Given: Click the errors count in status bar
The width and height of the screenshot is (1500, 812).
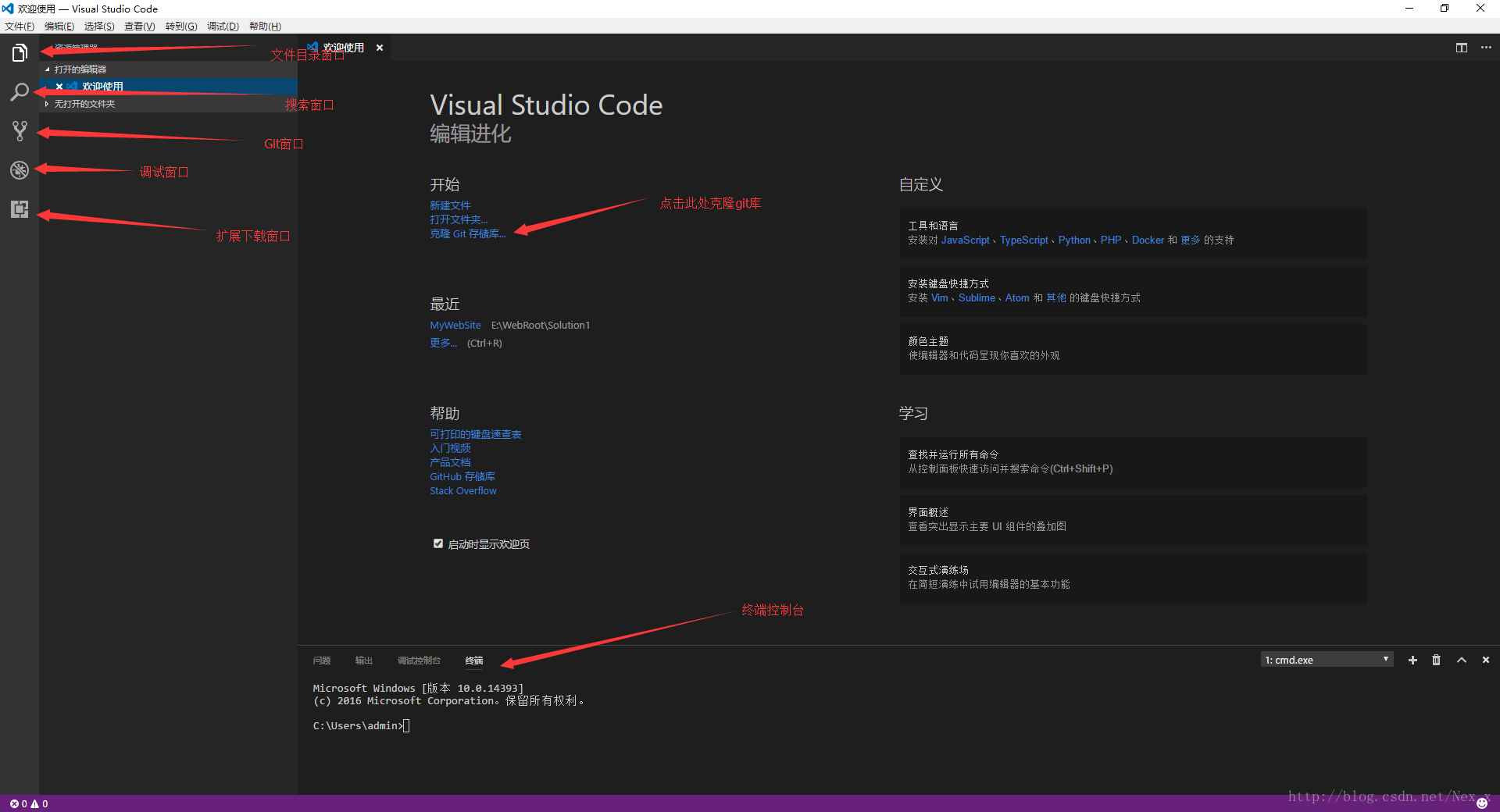Looking at the screenshot, I should click(x=19, y=803).
